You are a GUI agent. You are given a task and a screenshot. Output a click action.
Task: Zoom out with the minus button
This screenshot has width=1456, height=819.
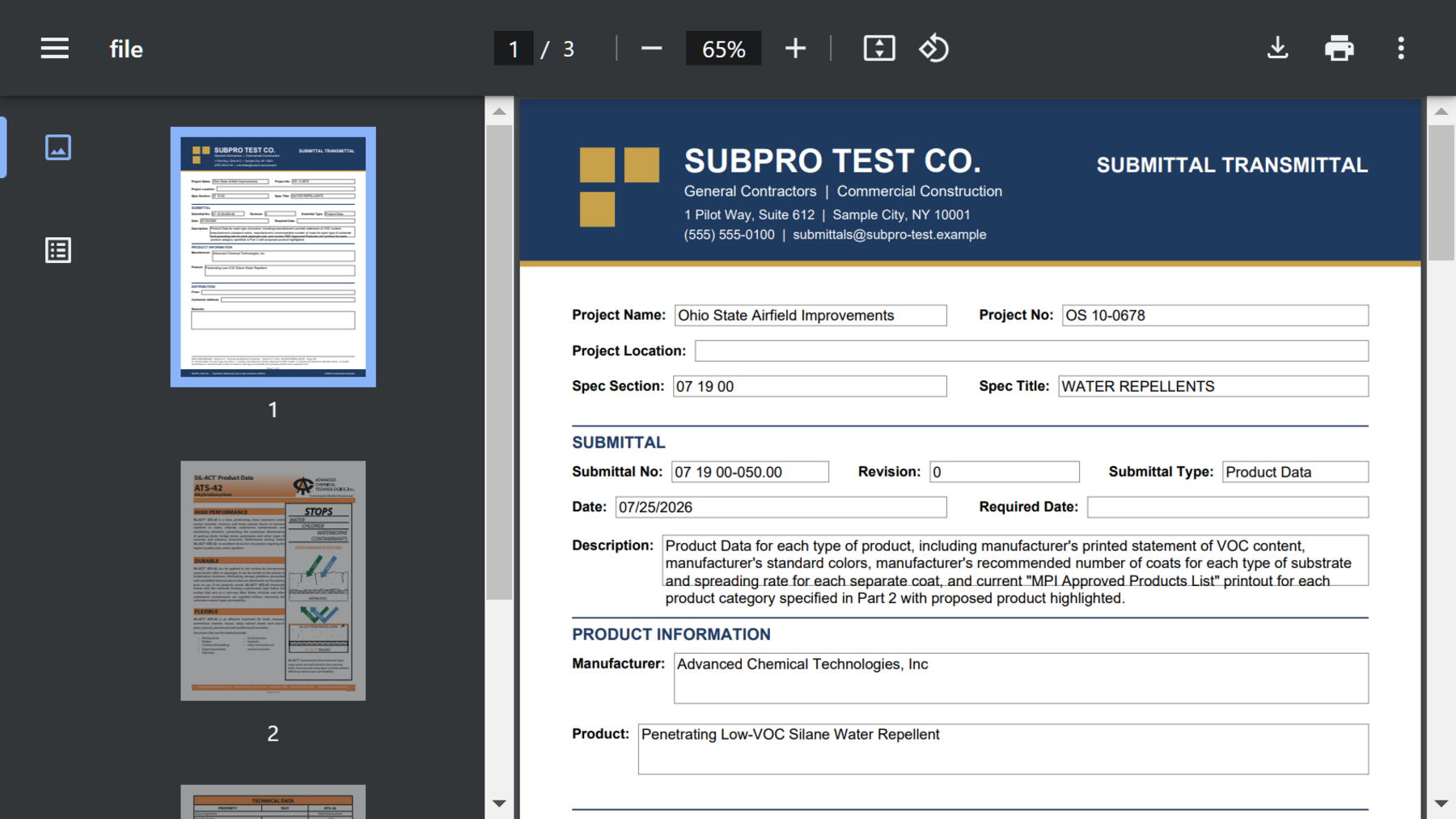click(651, 49)
